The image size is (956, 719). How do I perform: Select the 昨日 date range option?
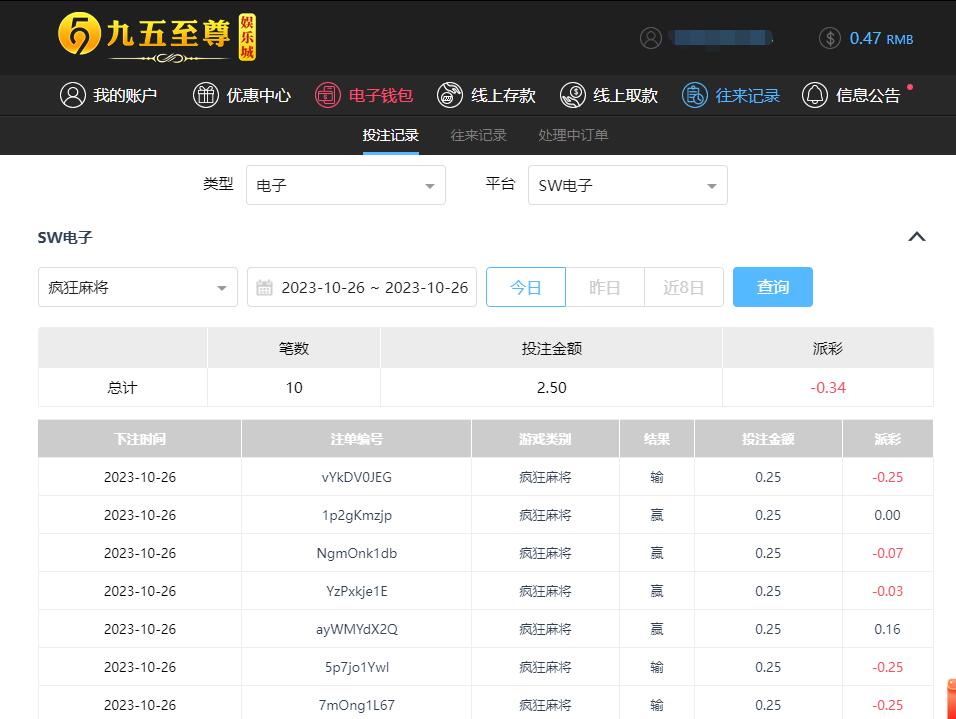point(604,287)
